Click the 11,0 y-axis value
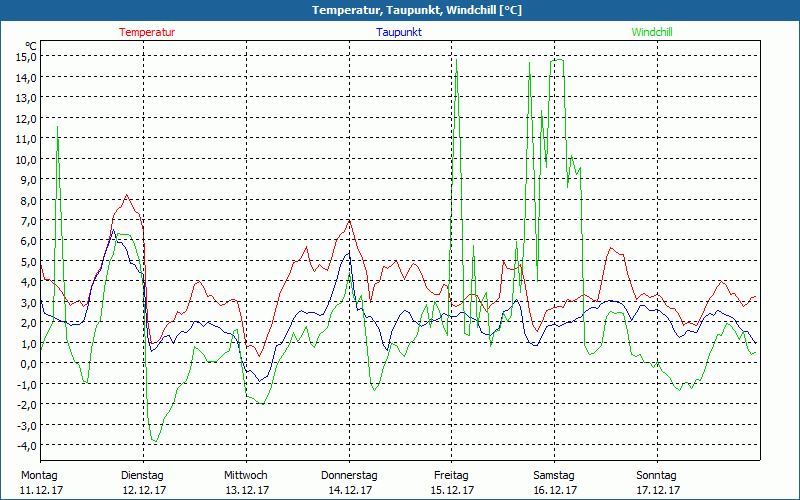This screenshot has height=500, width=800. (27, 139)
